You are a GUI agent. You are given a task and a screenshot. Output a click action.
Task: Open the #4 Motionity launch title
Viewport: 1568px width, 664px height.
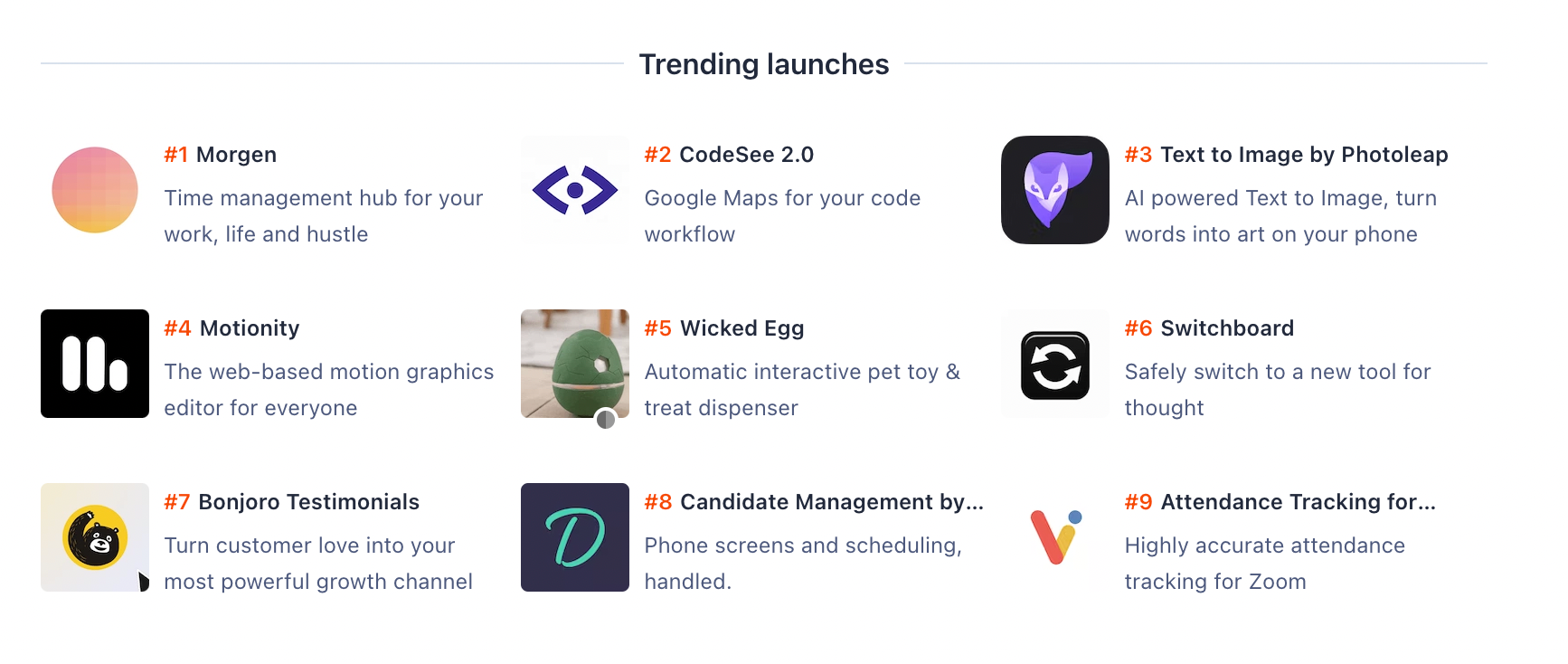(231, 328)
